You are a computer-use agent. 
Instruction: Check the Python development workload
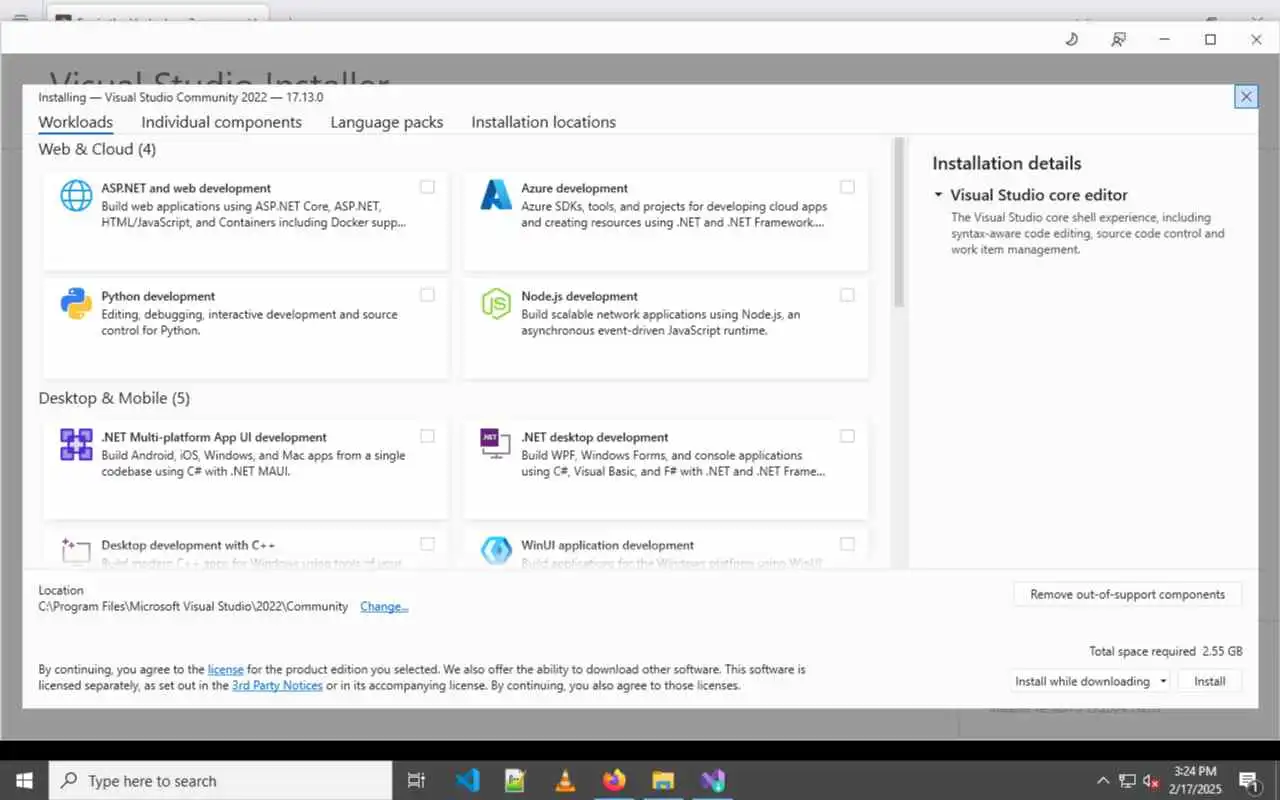point(428,295)
